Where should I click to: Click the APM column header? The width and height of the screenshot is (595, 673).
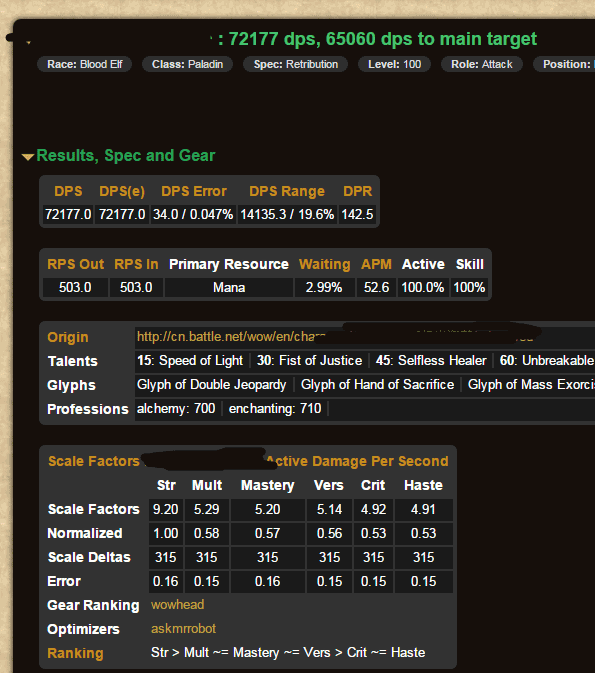coord(376,264)
